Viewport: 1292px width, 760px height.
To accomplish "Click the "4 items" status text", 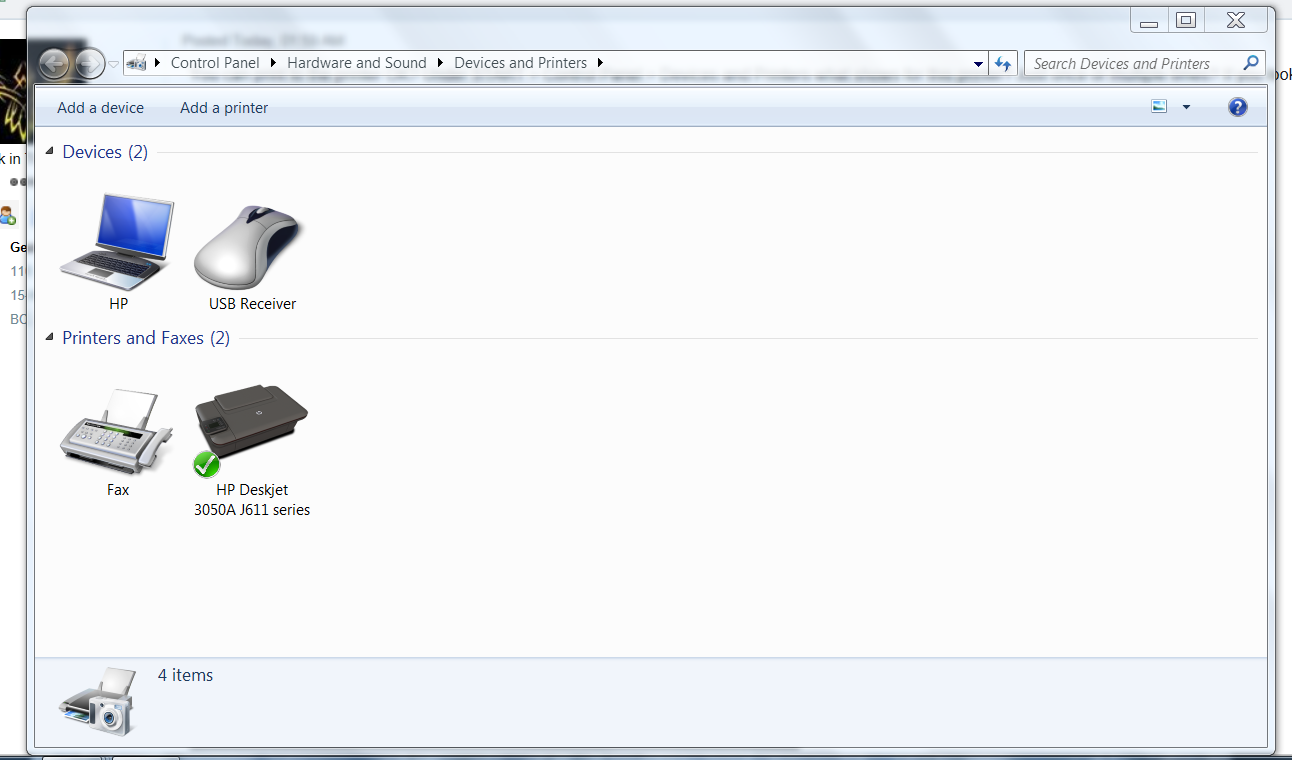I will [186, 675].
